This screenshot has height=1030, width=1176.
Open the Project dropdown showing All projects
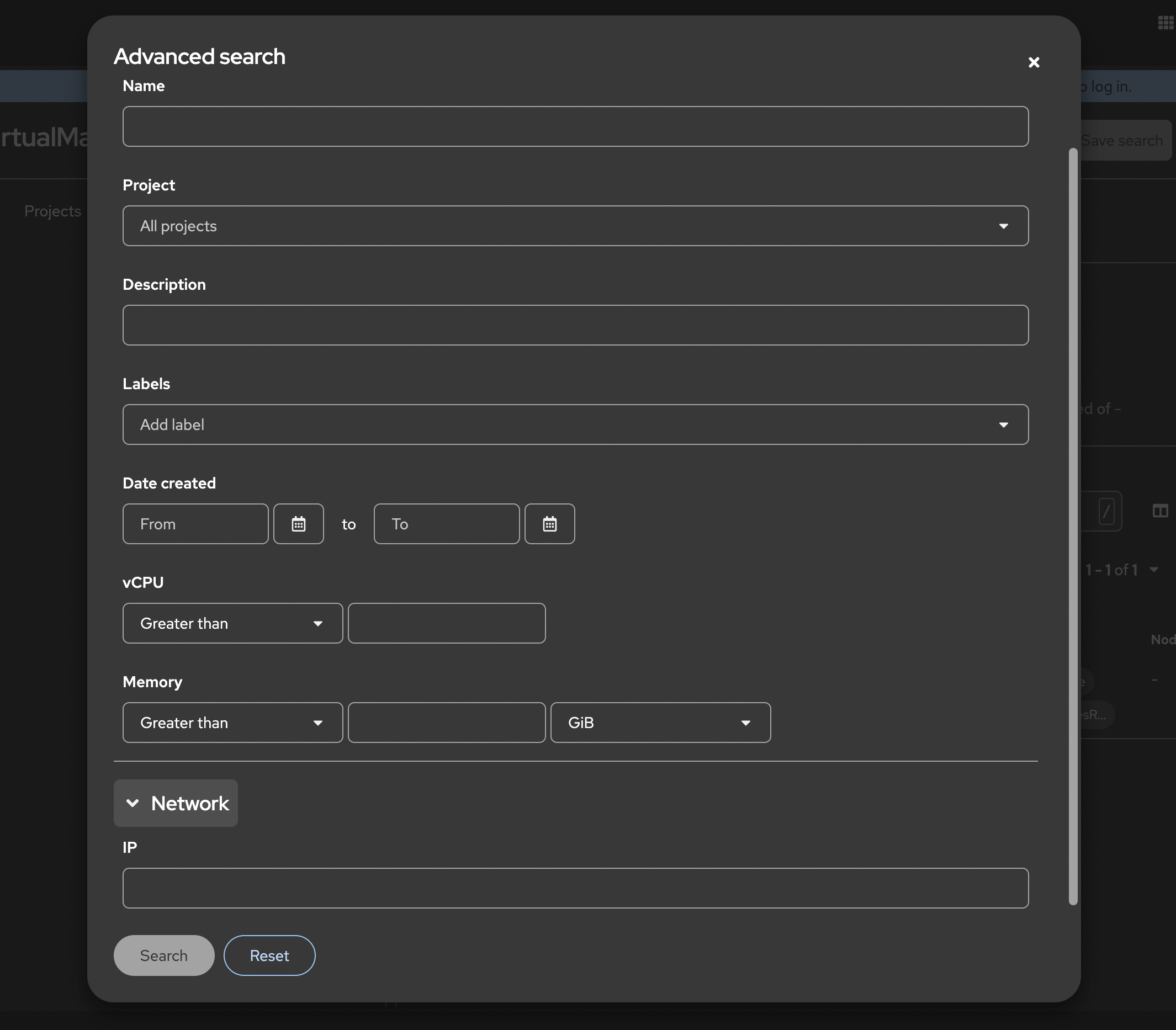pos(575,226)
